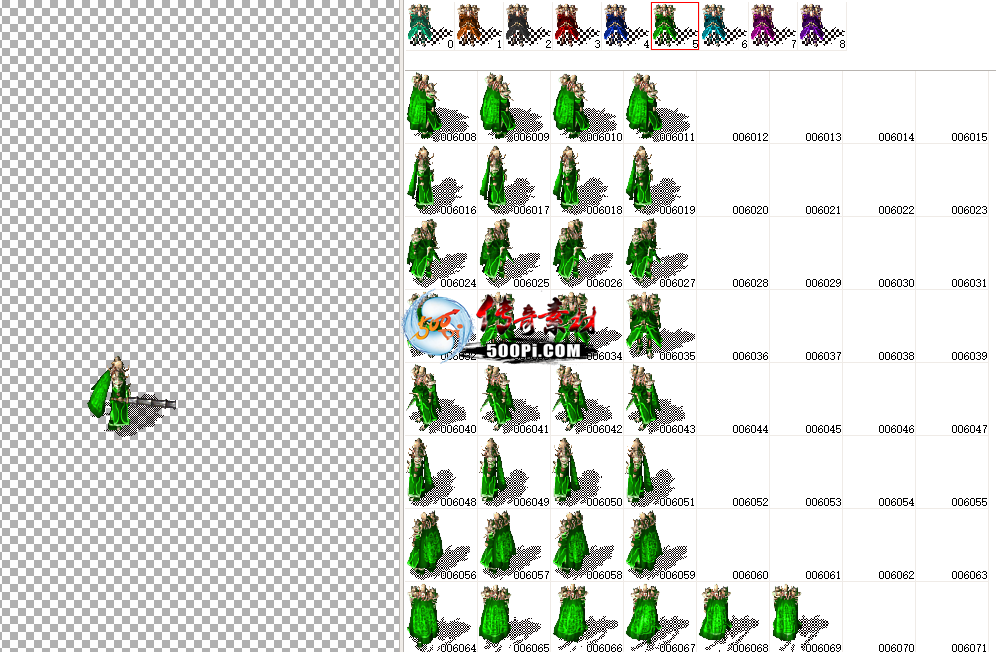Select the cyan costume variant numbered 6
996x652 pixels.
click(723, 26)
